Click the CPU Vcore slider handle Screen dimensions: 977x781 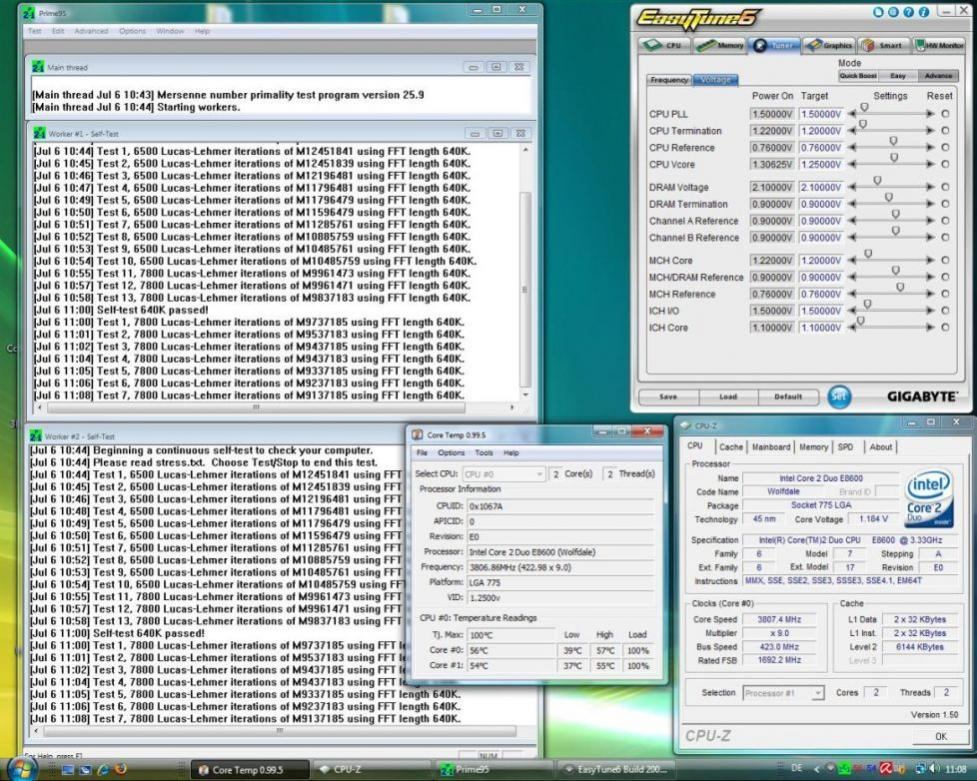coord(894,158)
